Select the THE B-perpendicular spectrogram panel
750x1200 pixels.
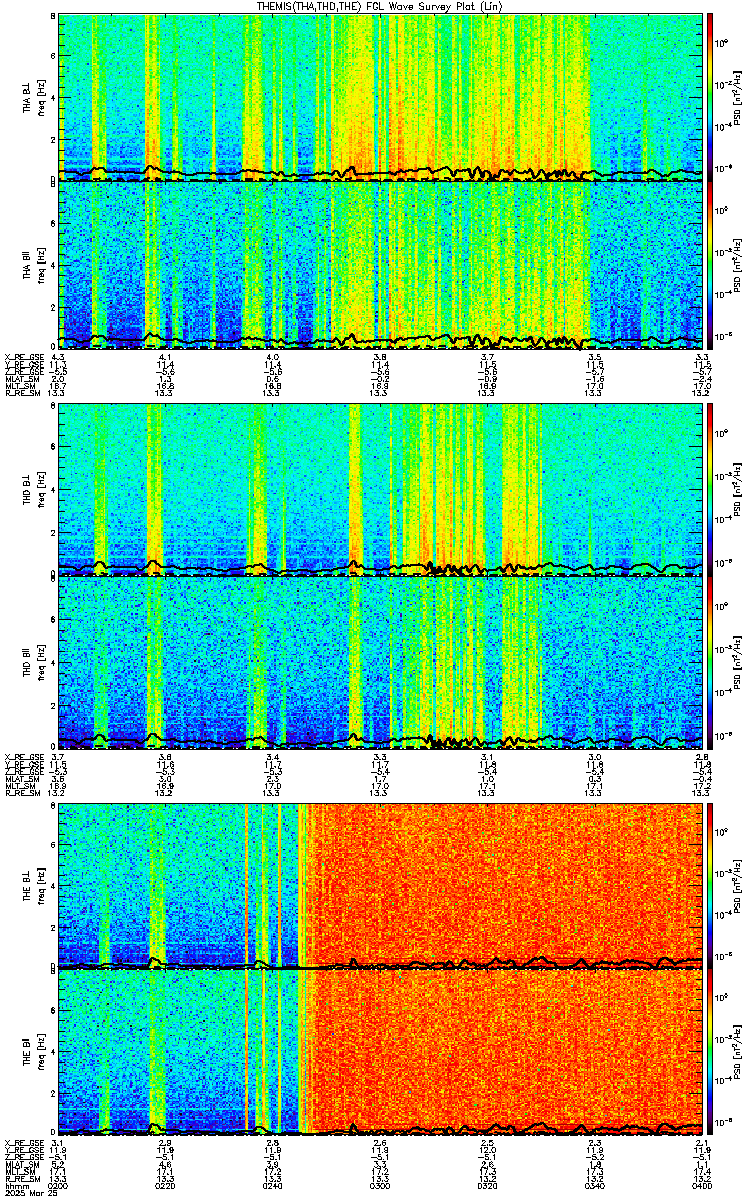381,885
